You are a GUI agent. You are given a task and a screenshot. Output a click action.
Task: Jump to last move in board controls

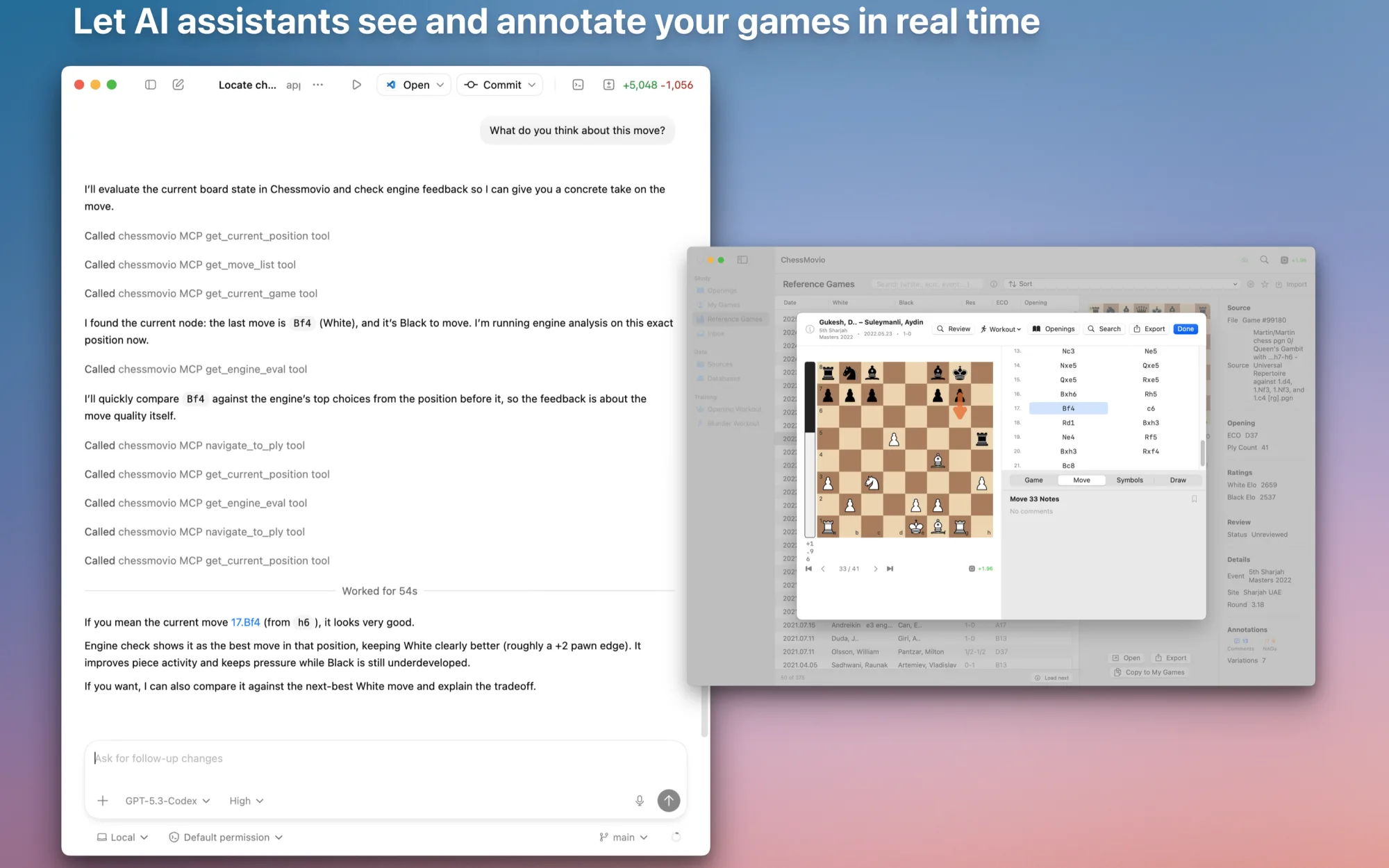tap(890, 569)
